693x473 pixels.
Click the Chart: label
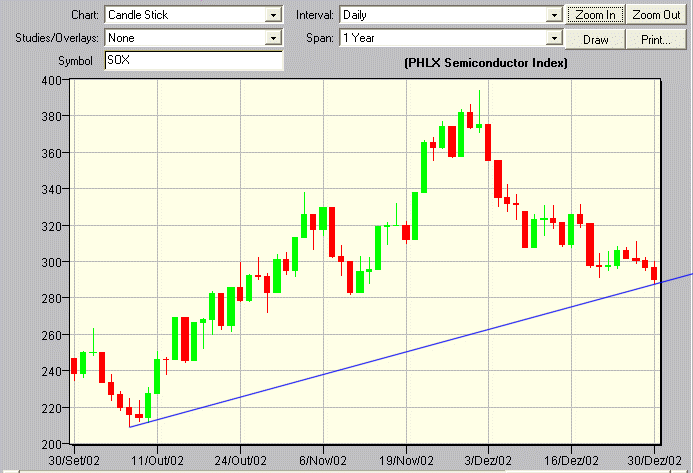click(85, 15)
